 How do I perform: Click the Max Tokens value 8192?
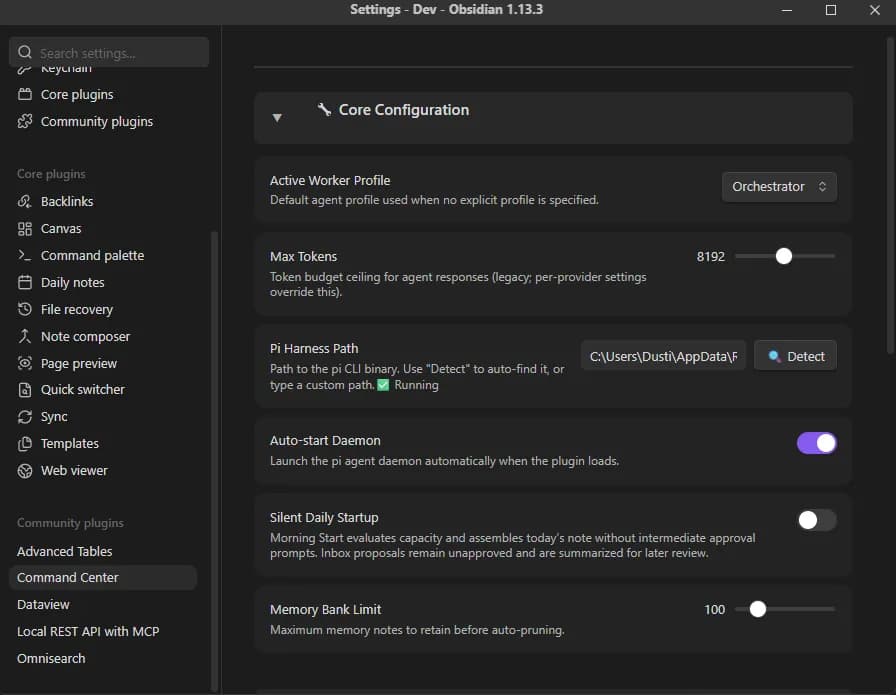(x=710, y=257)
